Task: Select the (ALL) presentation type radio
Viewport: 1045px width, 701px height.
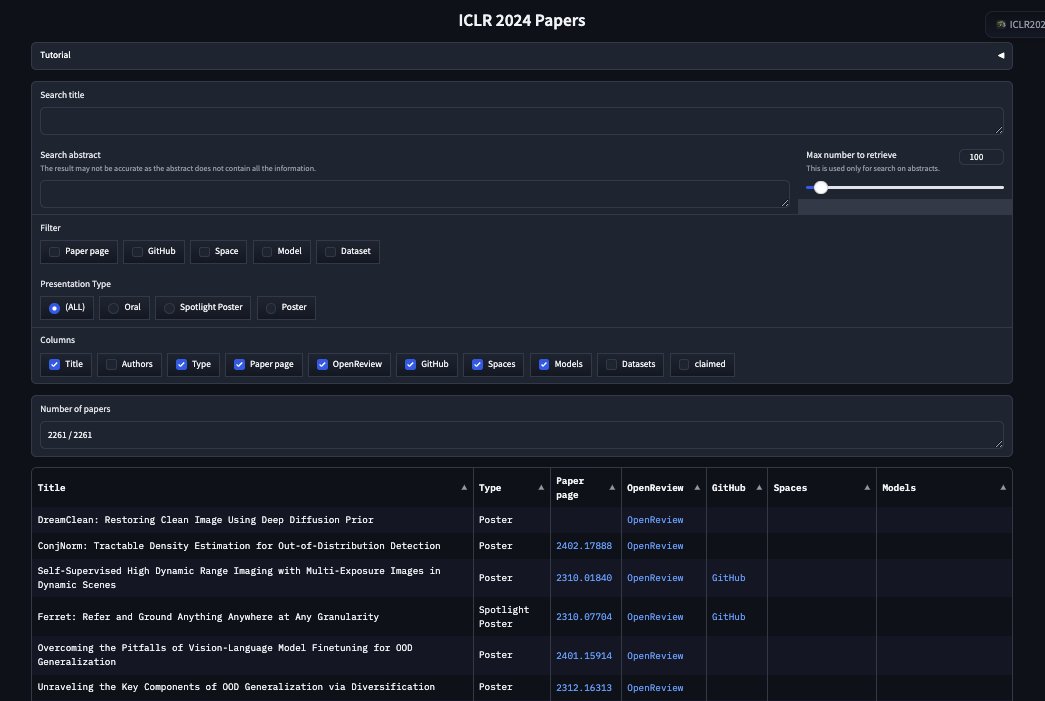Action: point(55,308)
